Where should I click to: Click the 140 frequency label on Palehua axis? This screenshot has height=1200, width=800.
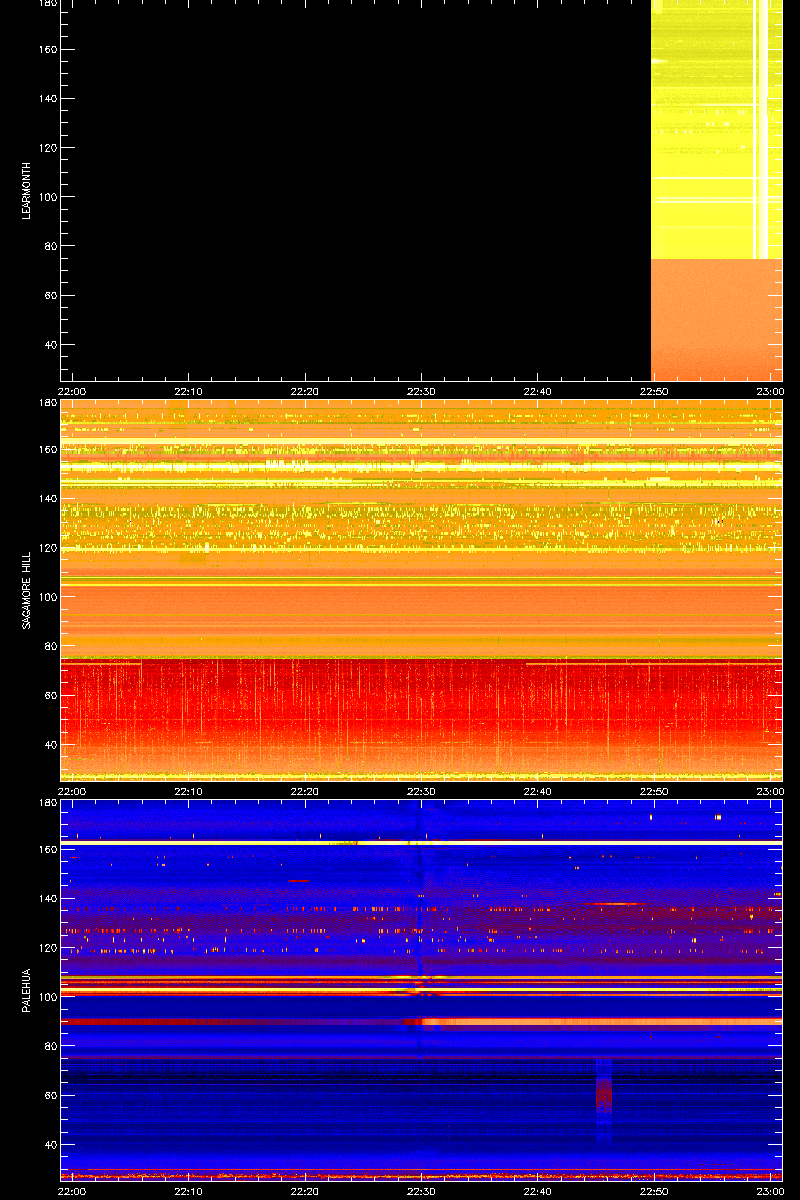coord(47,899)
